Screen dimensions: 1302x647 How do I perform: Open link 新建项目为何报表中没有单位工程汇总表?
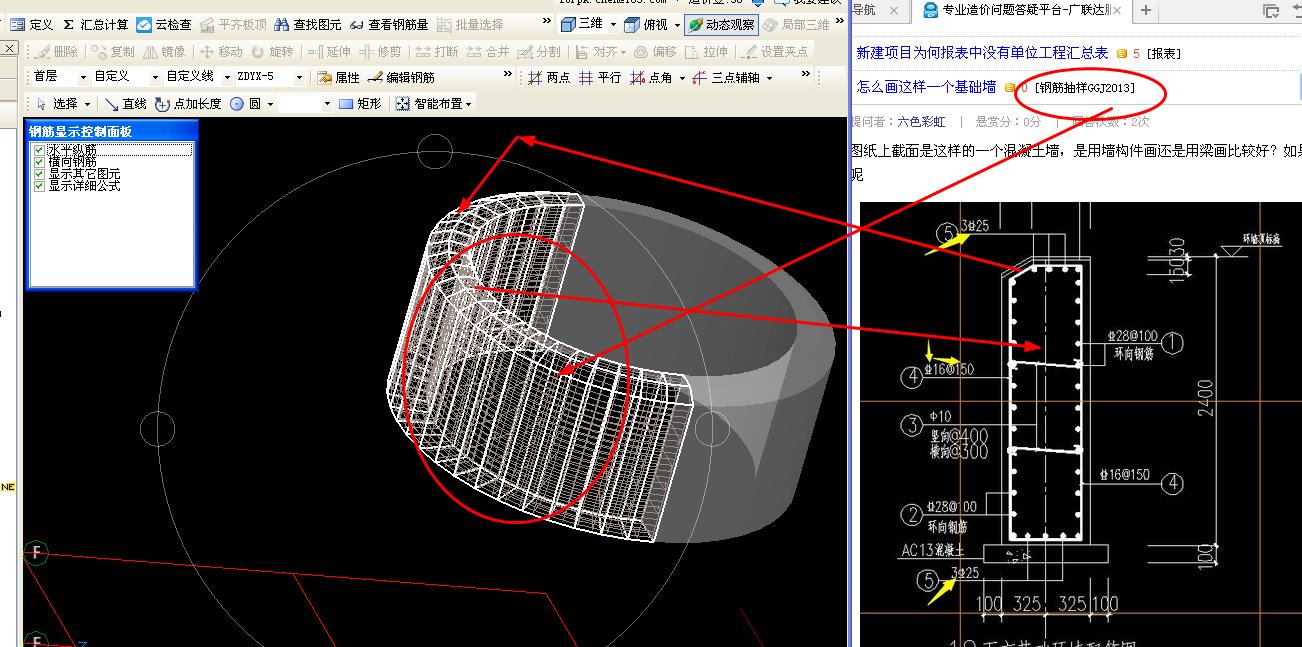pos(982,53)
